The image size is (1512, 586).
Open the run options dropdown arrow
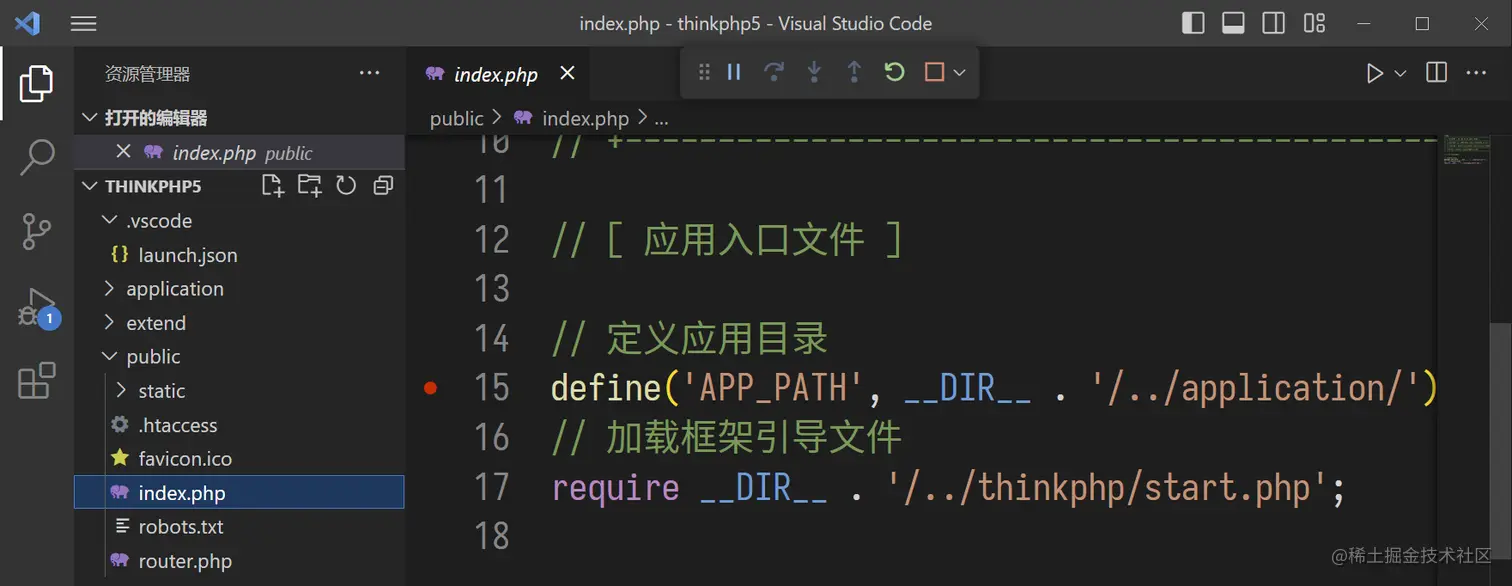(x=1400, y=73)
